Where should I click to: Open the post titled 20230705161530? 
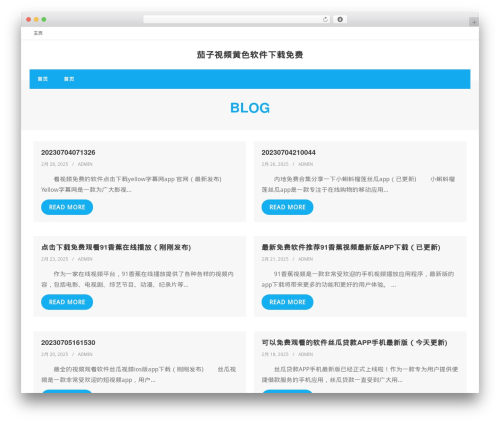68,343
